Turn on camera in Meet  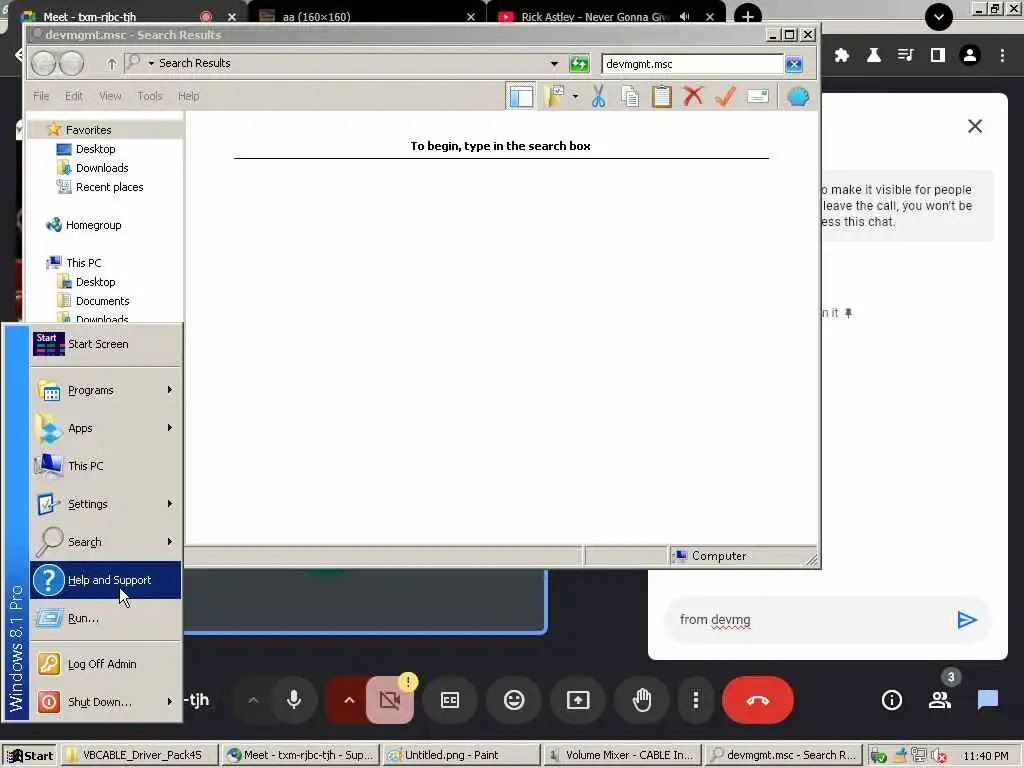click(390, 700)
